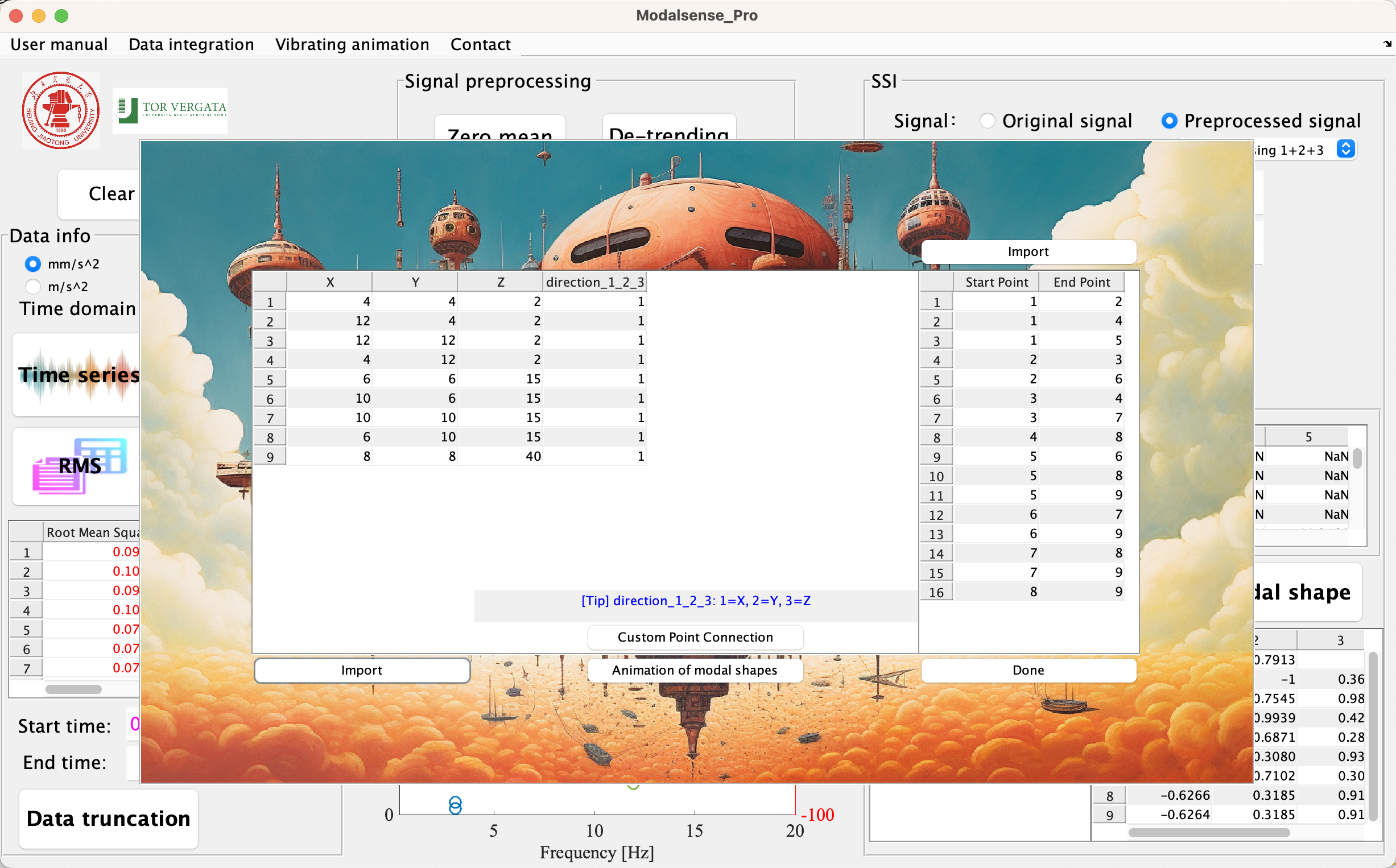Select Start Point 5 in connection row 10
Image resolution: width=1396 pixels, height=868 pixels.
997,476
